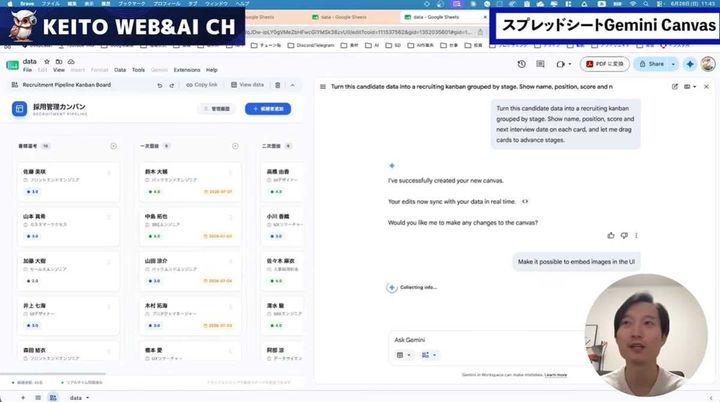This screenshot has width=720, height=402.
Task: Click the Make it possible to embed images message
Action: coord(576,262)
